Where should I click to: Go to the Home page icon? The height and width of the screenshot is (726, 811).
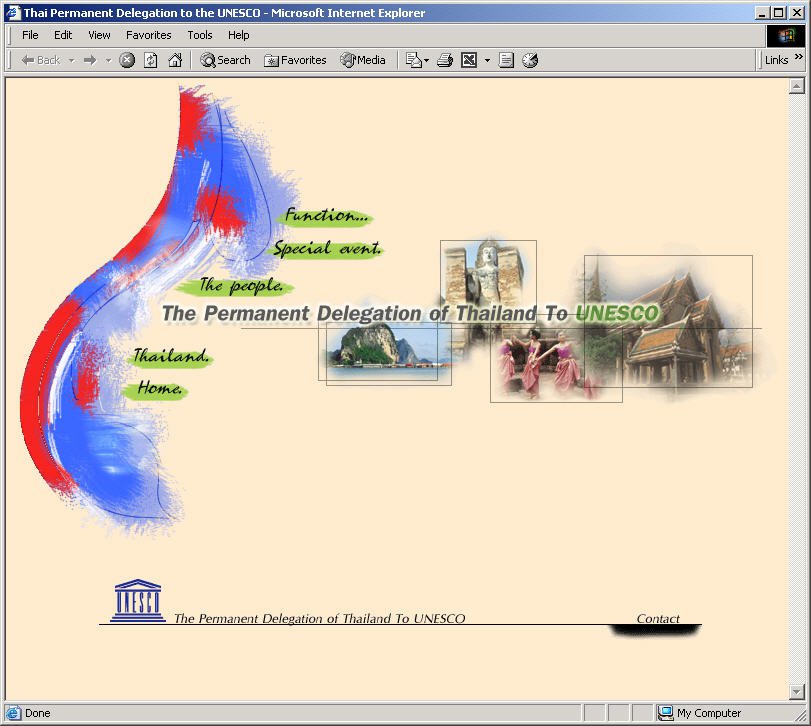(x=175, y=60)
